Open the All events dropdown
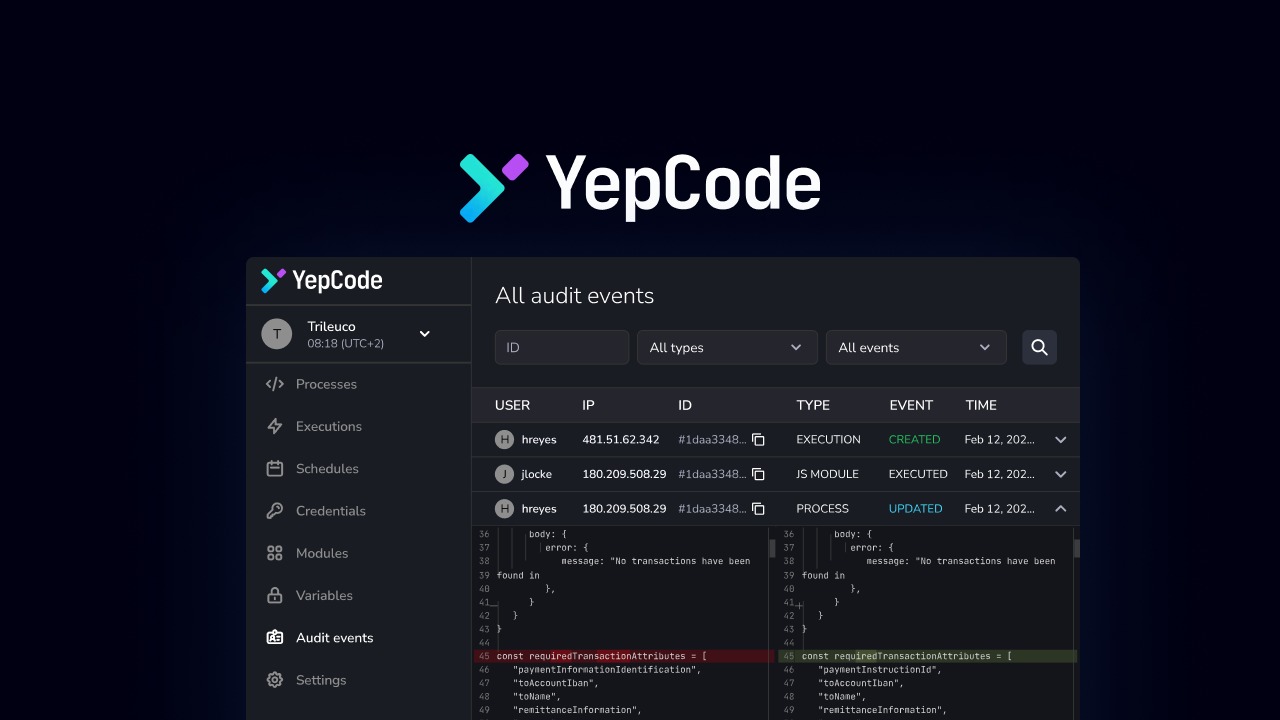The image size is (1280, 720). pyautogui.click(x=916, y=347)
